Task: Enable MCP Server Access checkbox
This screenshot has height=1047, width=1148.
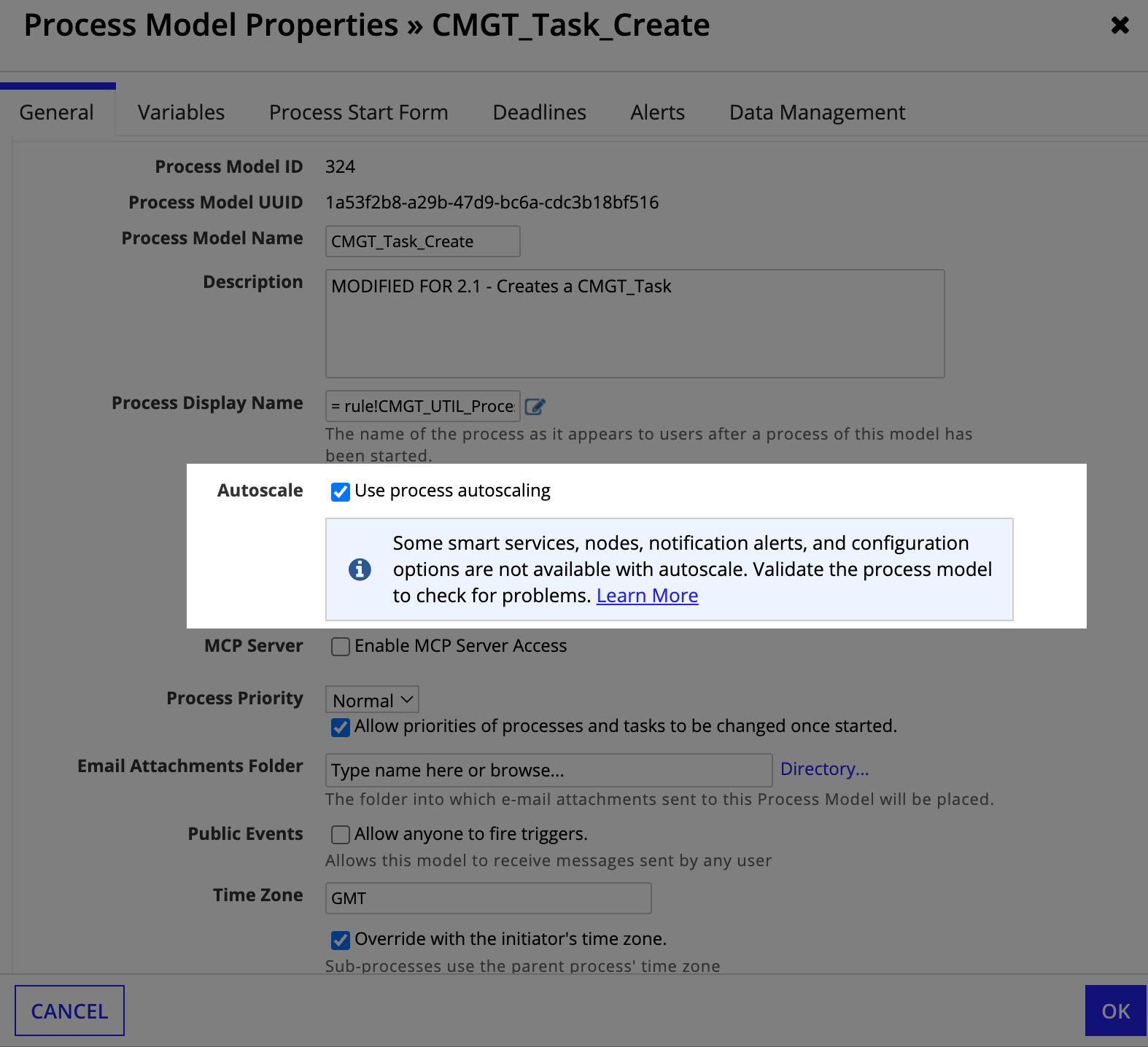Action: tap(341, 647)
